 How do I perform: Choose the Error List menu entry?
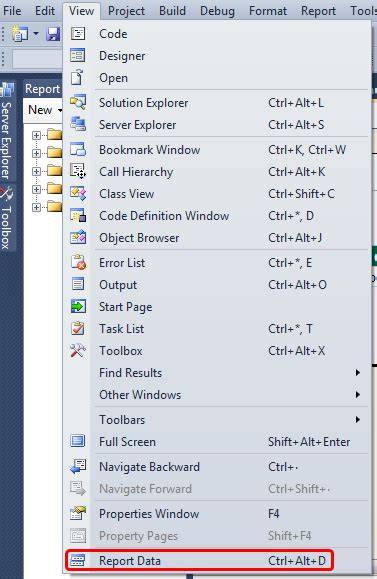pos(217,263)
